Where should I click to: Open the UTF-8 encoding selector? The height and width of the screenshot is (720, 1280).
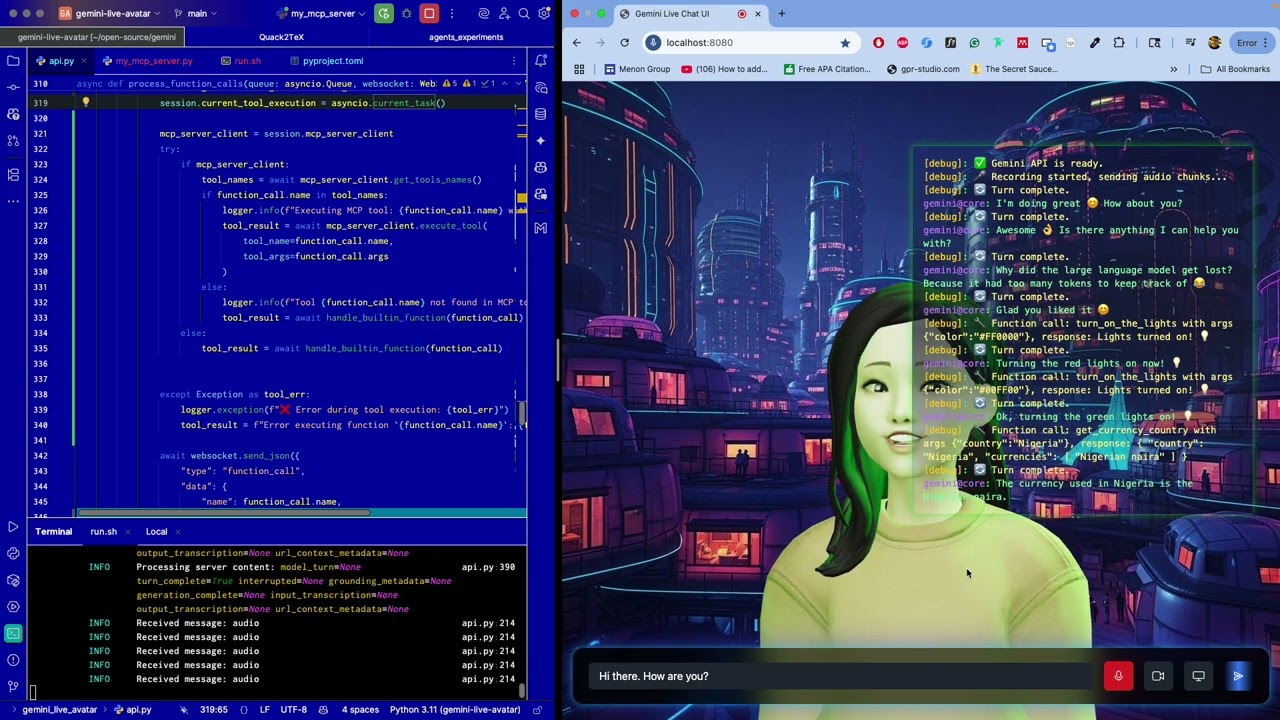click(x=294, y=710)
